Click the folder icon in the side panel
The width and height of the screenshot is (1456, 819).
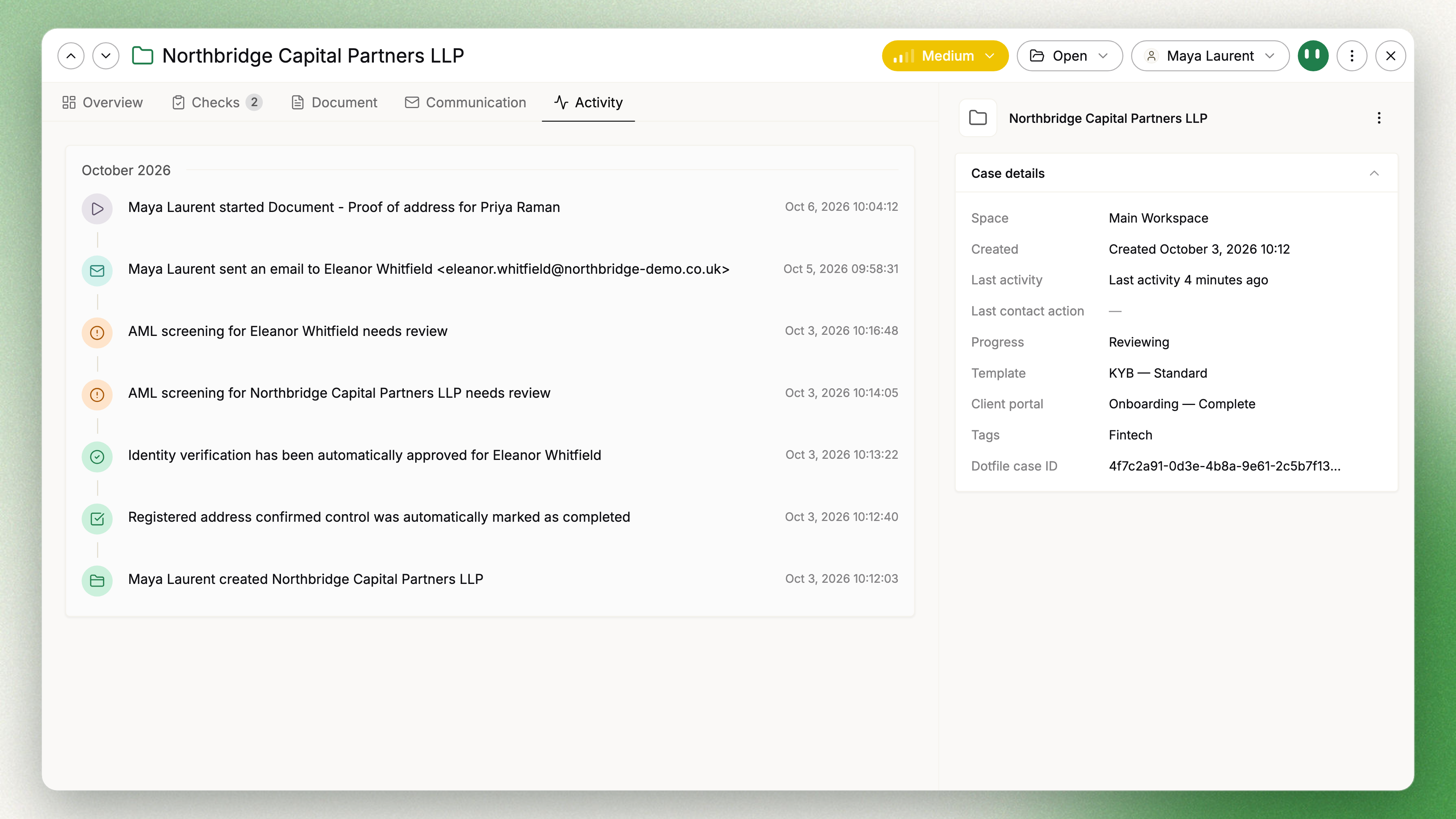pos(978,118)
